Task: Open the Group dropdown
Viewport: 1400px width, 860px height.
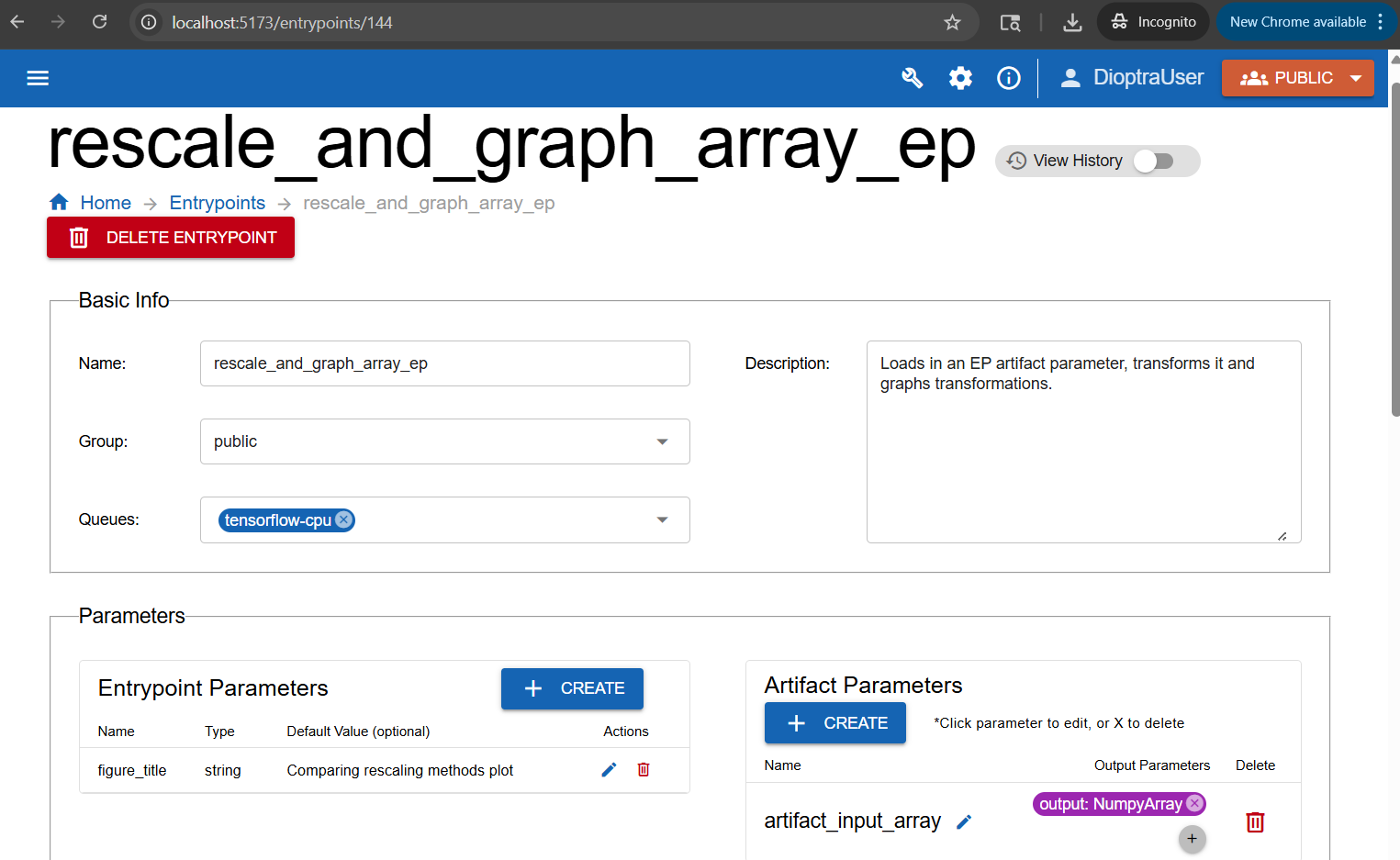Action: click(662, 441)
